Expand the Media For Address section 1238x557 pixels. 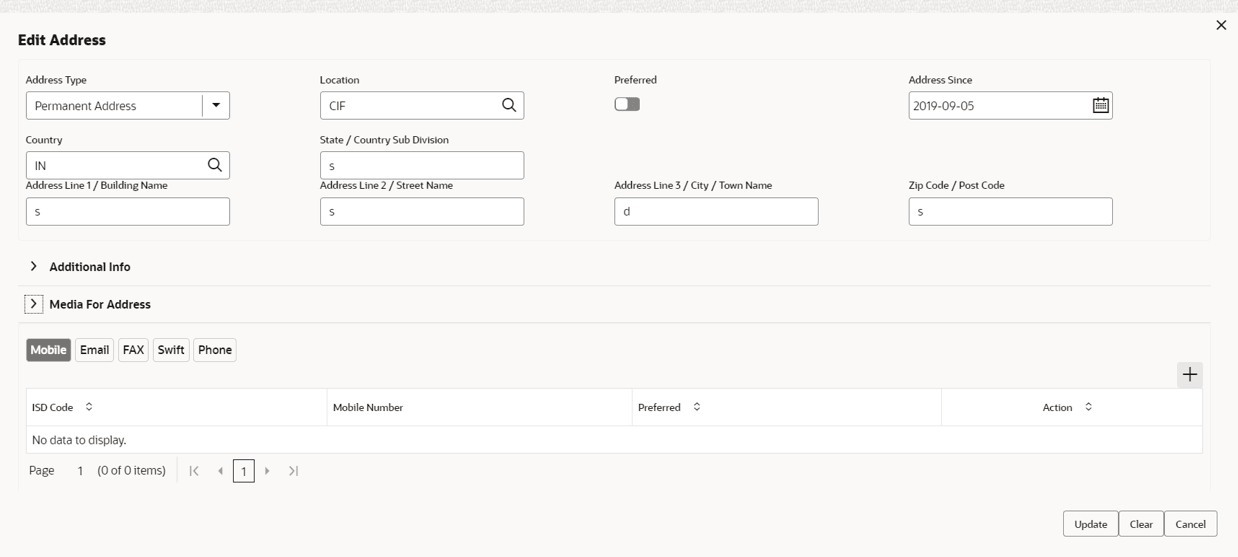tap(34, 304)
